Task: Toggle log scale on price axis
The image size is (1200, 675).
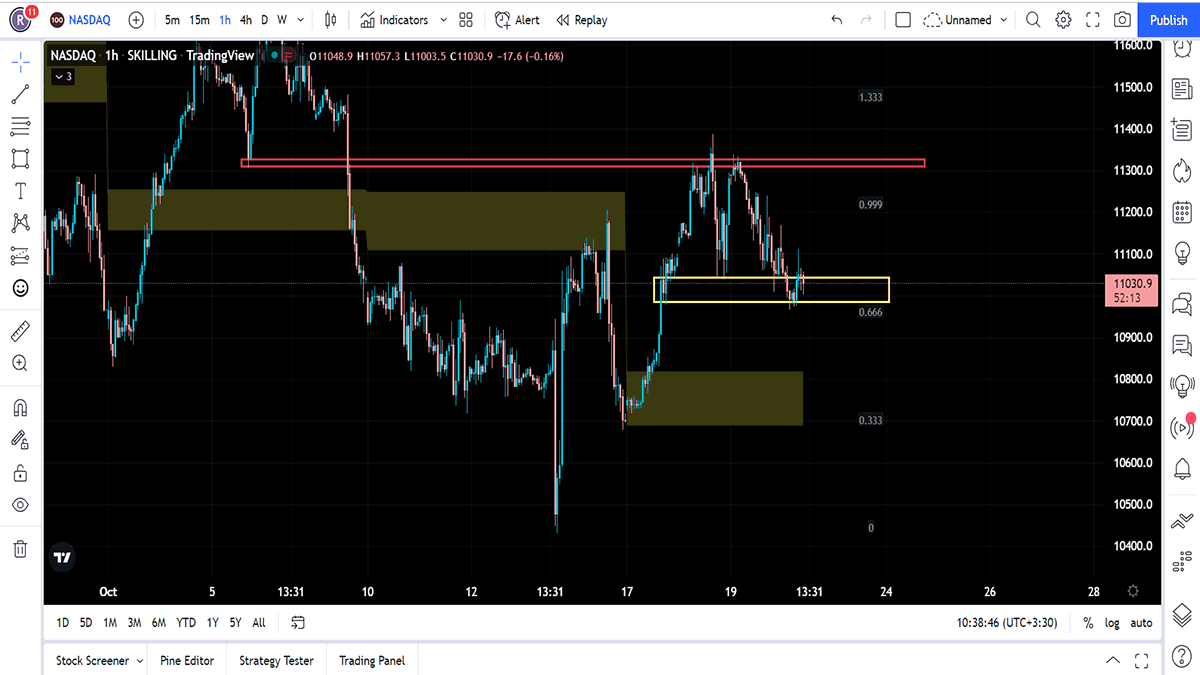Action: pyautogui.click(x=1113, y=623)
